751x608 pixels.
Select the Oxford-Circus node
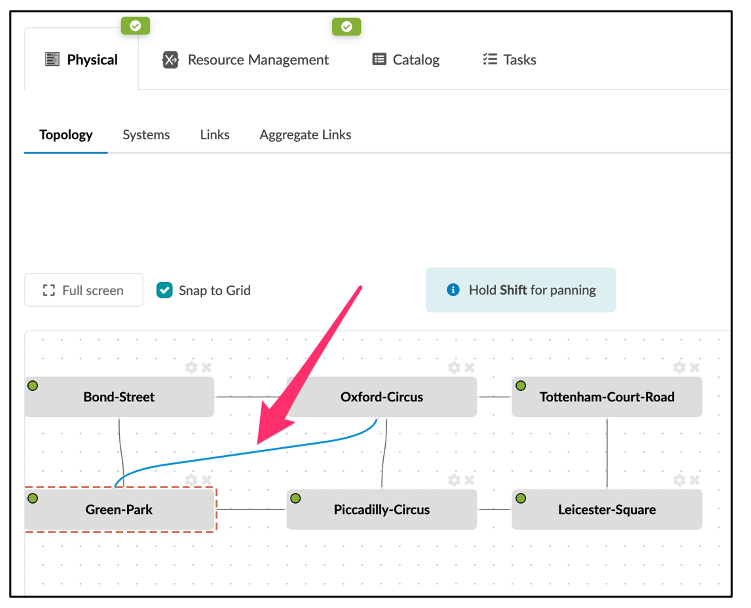pyautogui.click(x=382, y=397)
